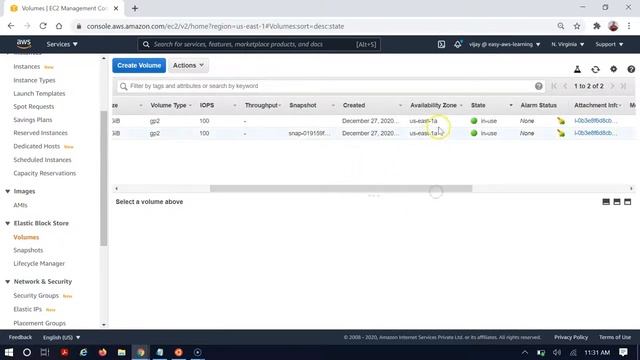Open Chrome three-dot menu
The height and width of the screenshot is (360, 640).
(629, 26)
